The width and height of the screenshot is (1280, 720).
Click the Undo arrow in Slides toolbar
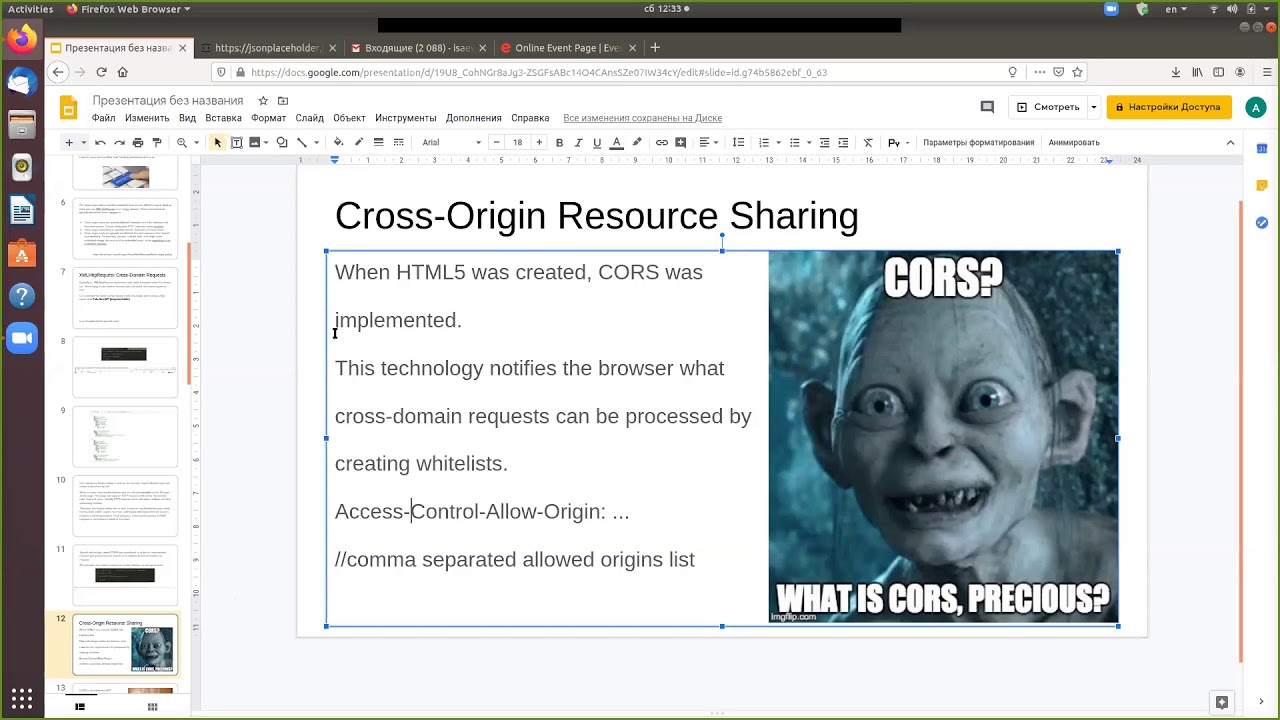100,142
